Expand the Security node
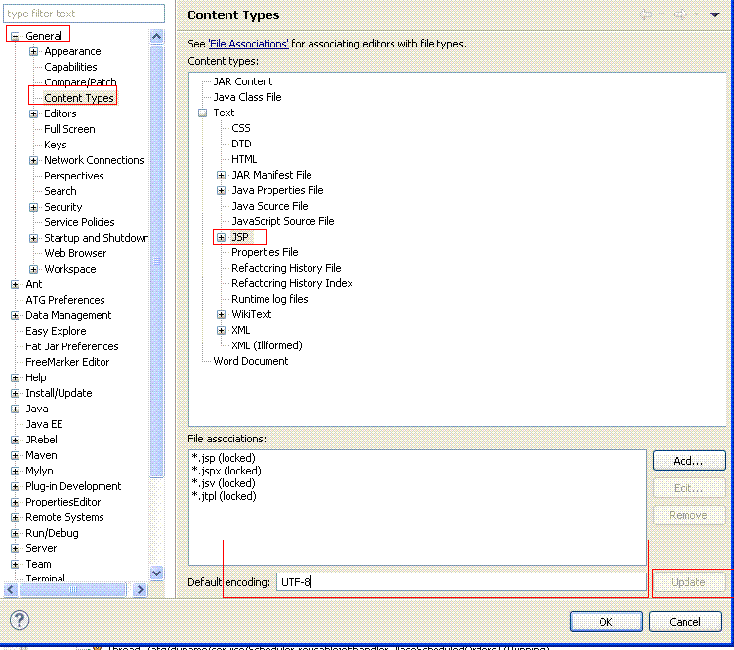Screen dimensions: 734x650 click(33, 207)
